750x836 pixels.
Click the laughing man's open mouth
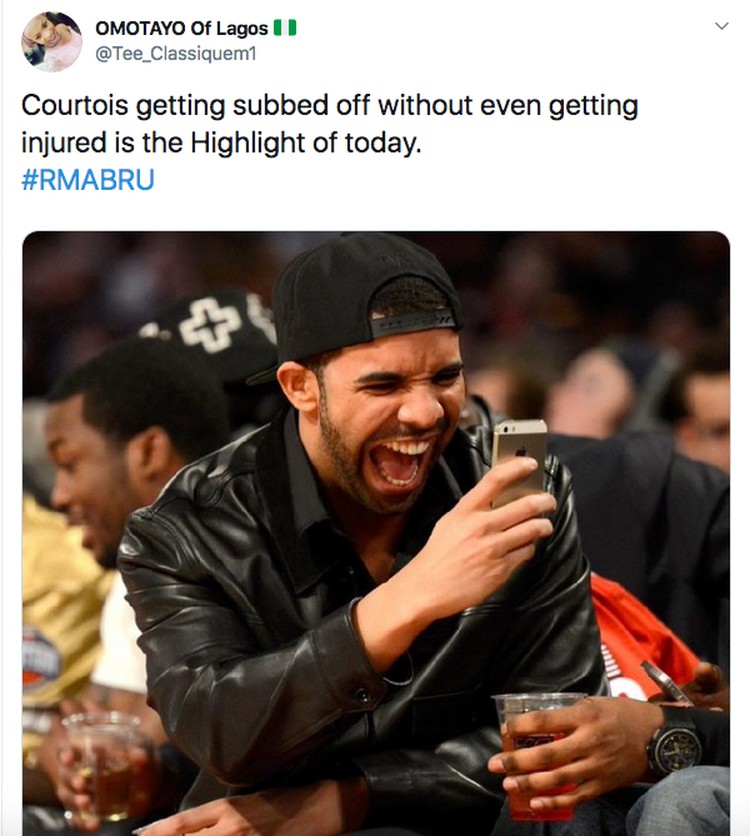401,462
